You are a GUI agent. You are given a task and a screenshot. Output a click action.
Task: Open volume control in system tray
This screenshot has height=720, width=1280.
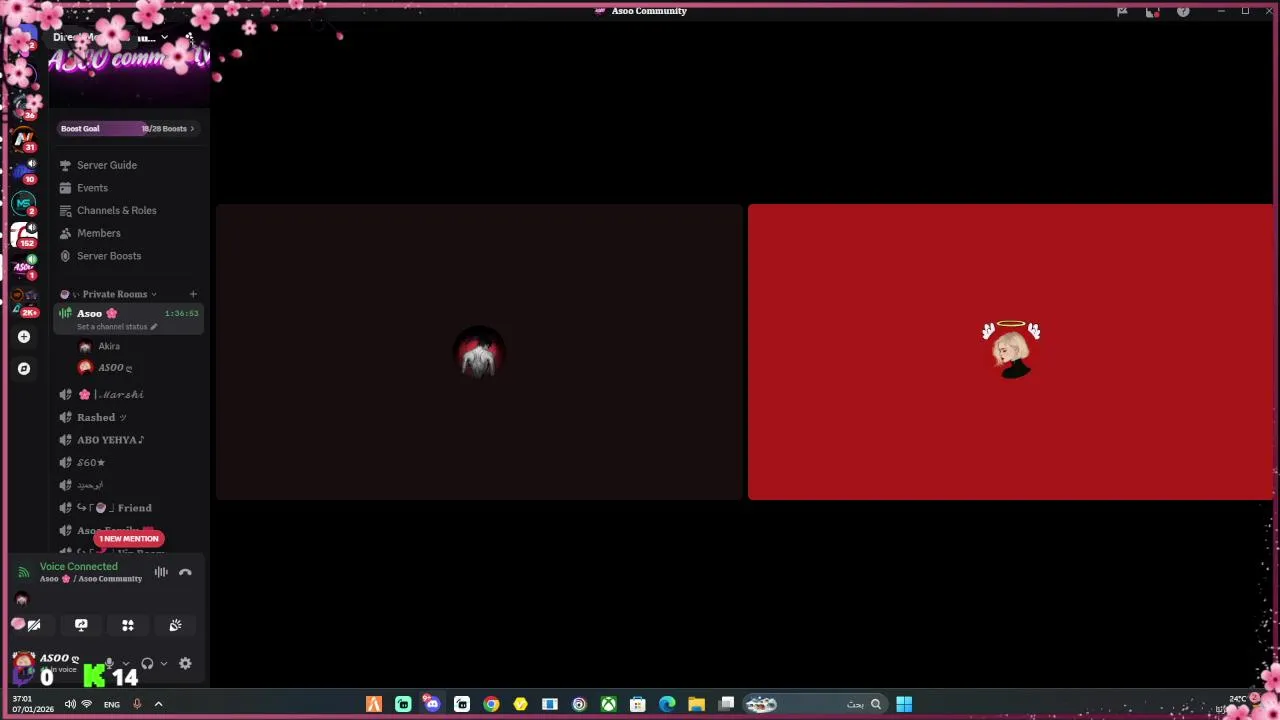coord(70,704)
